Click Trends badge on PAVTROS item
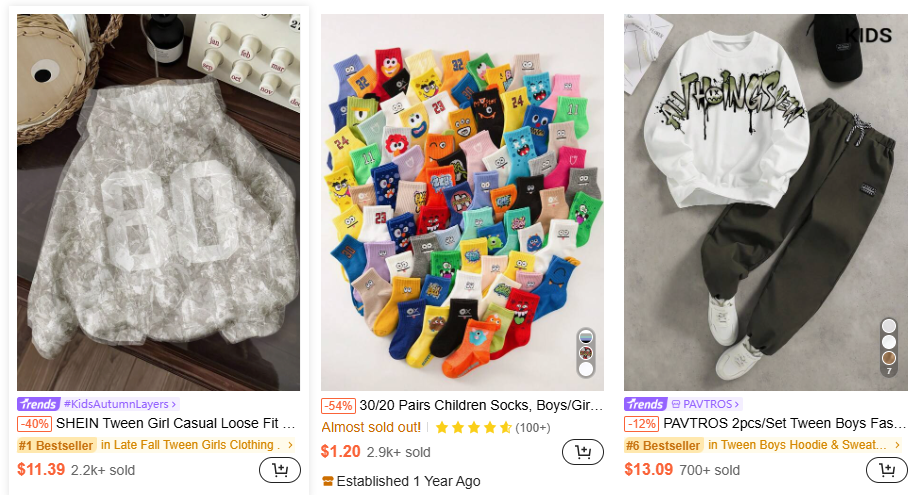The image size is (920, 495). 645,404
